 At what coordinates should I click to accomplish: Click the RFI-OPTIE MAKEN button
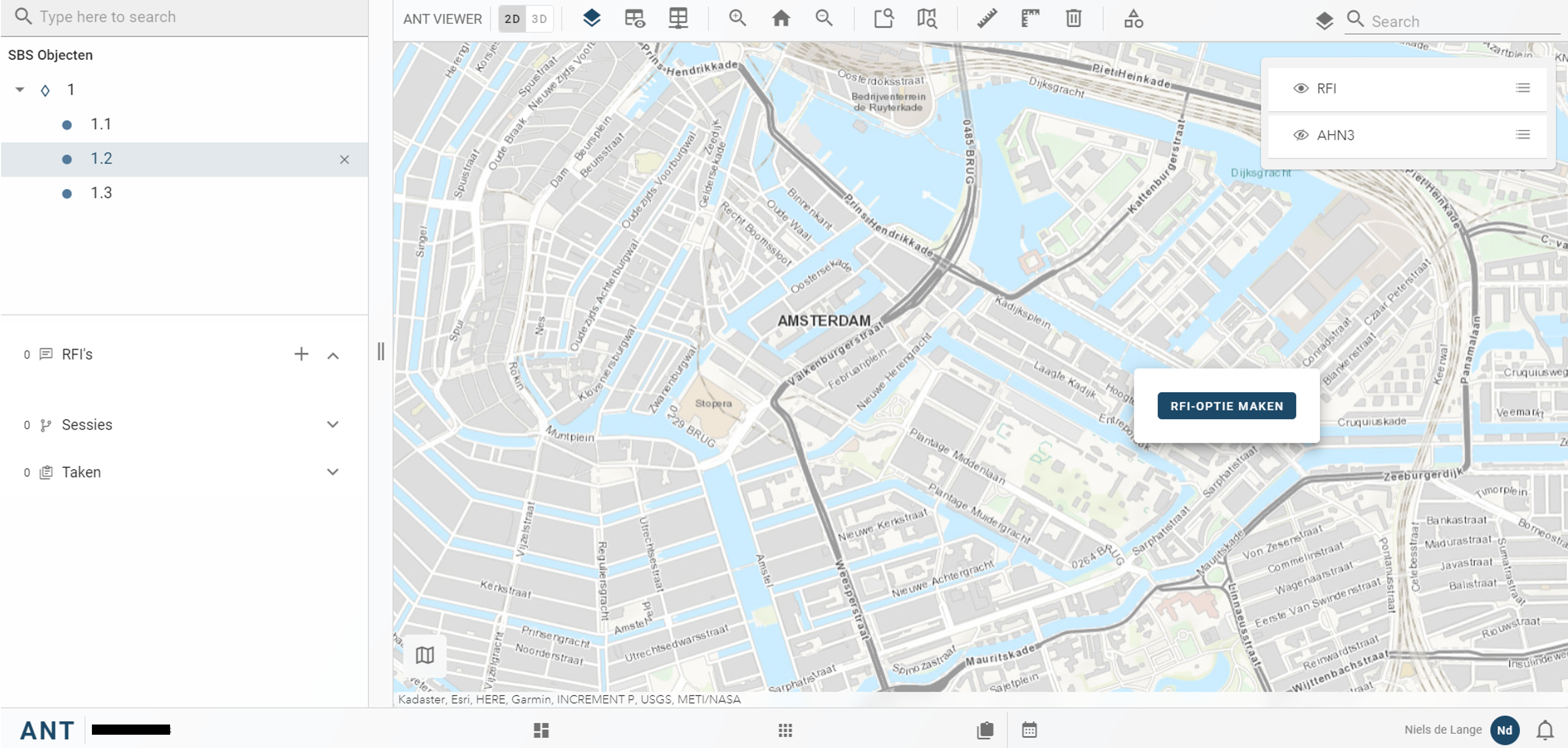pos(1226,406)
